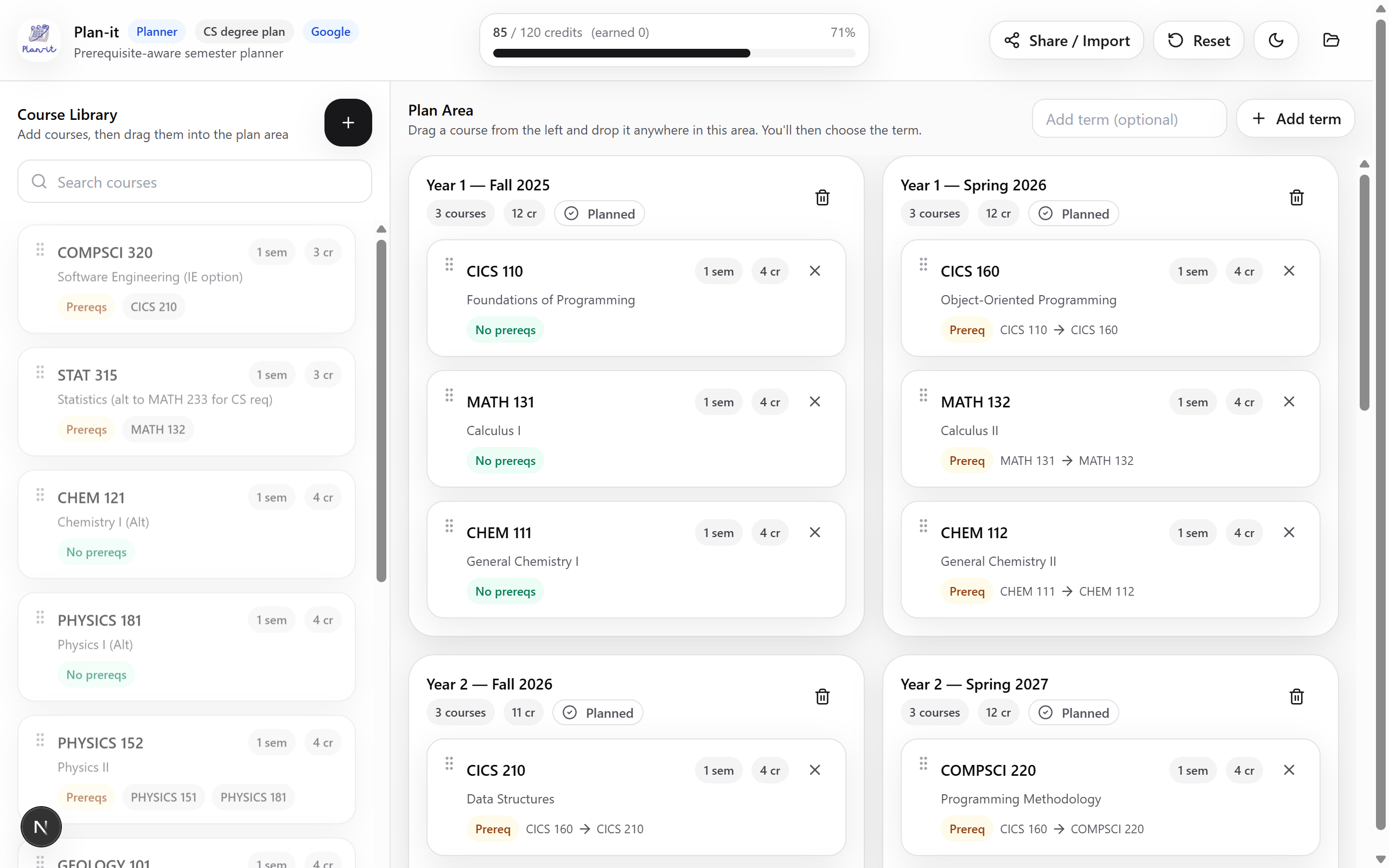Click the credits progress bar
This screenshot has width=1389, height=868.
click(x=674, y=53)
